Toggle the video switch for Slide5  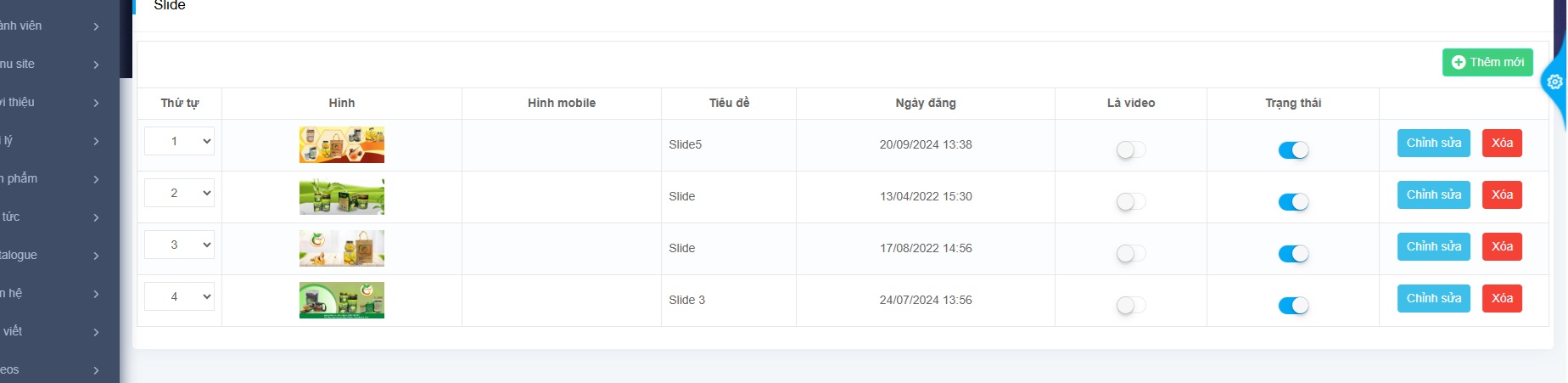[x=1130, y=150]
